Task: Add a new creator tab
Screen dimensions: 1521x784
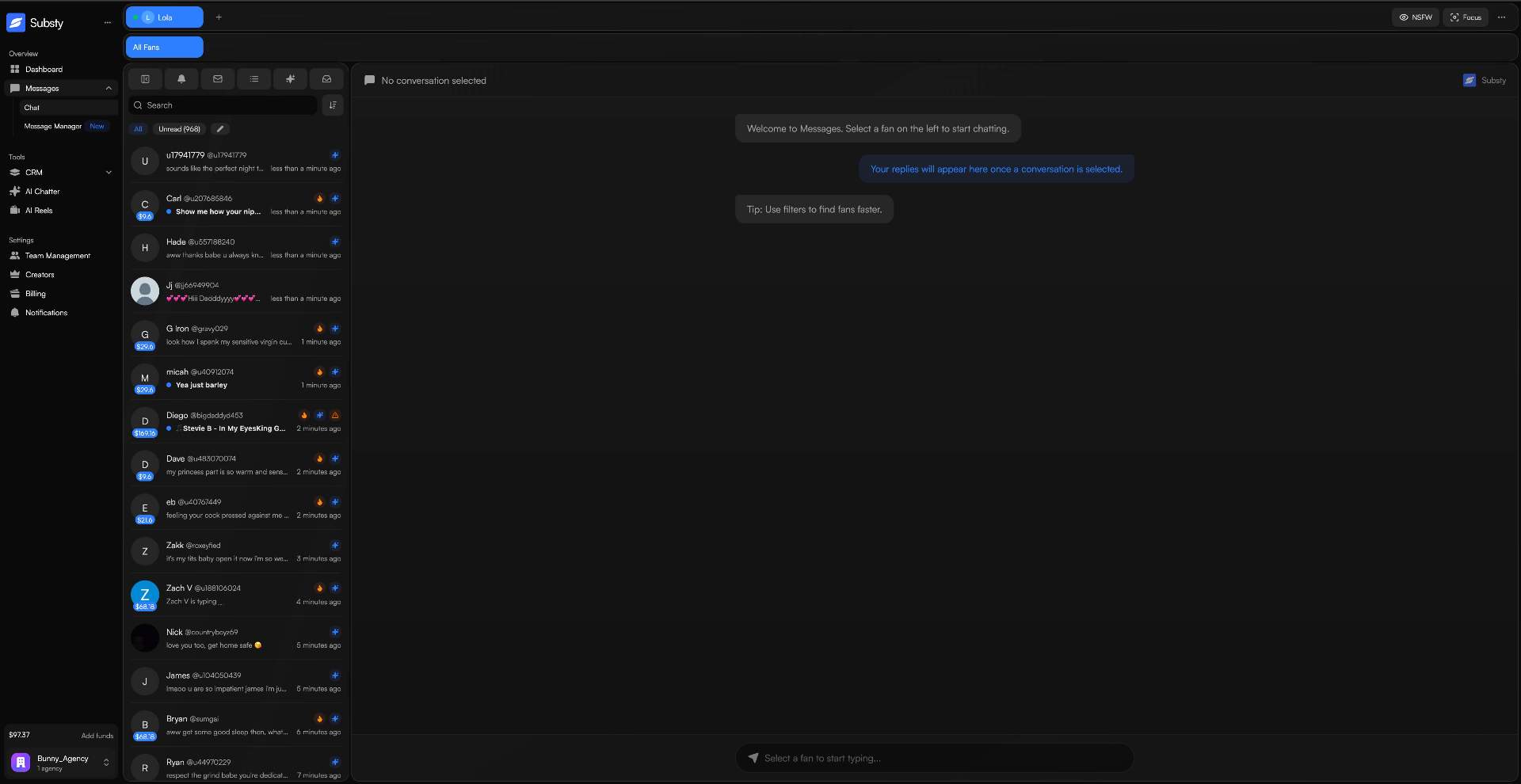Action: tap(219, 17)
